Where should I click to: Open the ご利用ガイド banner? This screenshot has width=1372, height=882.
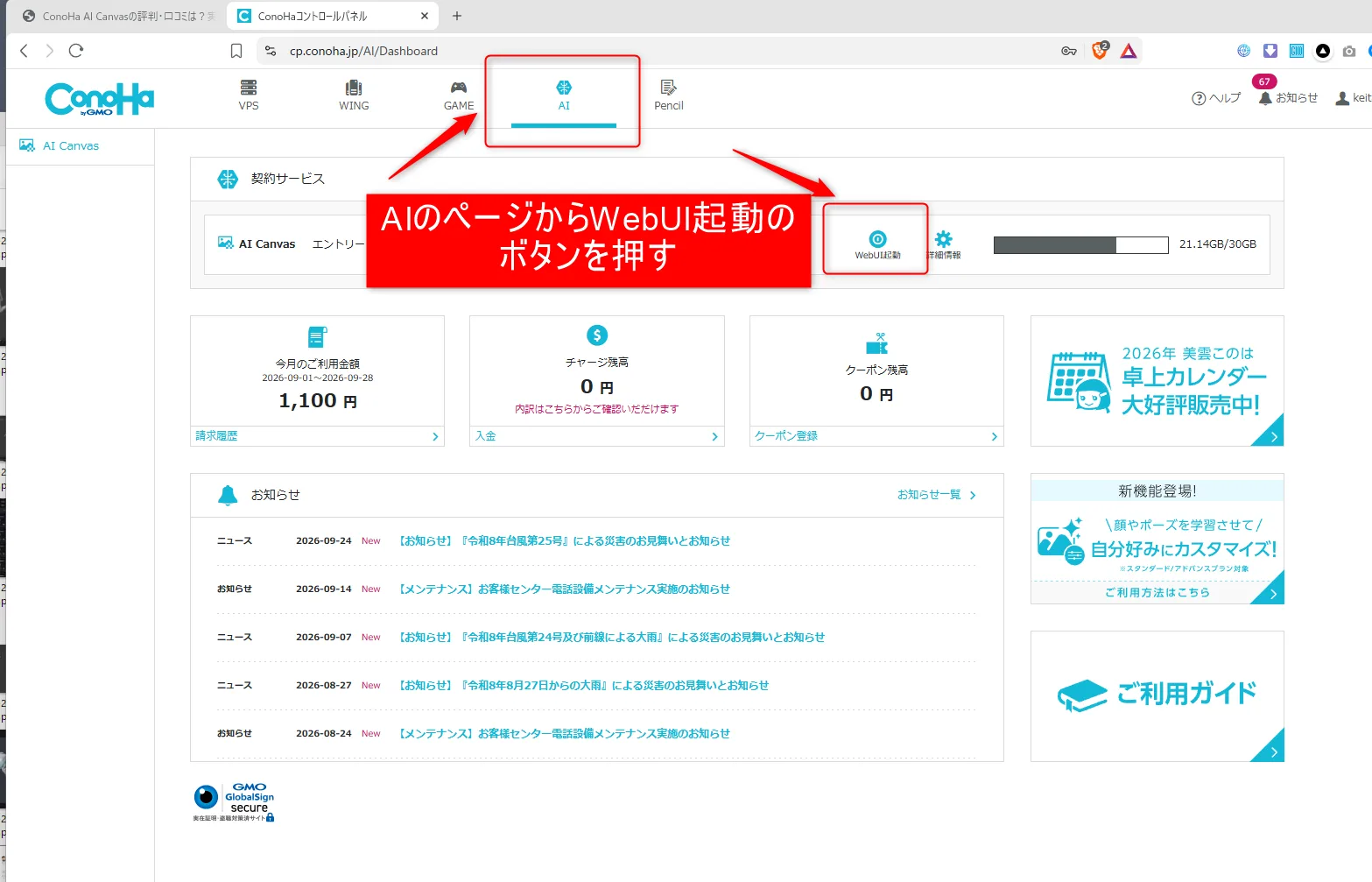(x=1157, y=696)
